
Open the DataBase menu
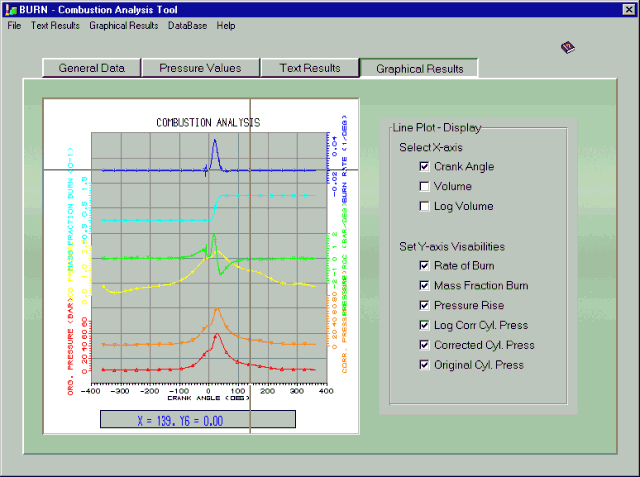point(187,26)
